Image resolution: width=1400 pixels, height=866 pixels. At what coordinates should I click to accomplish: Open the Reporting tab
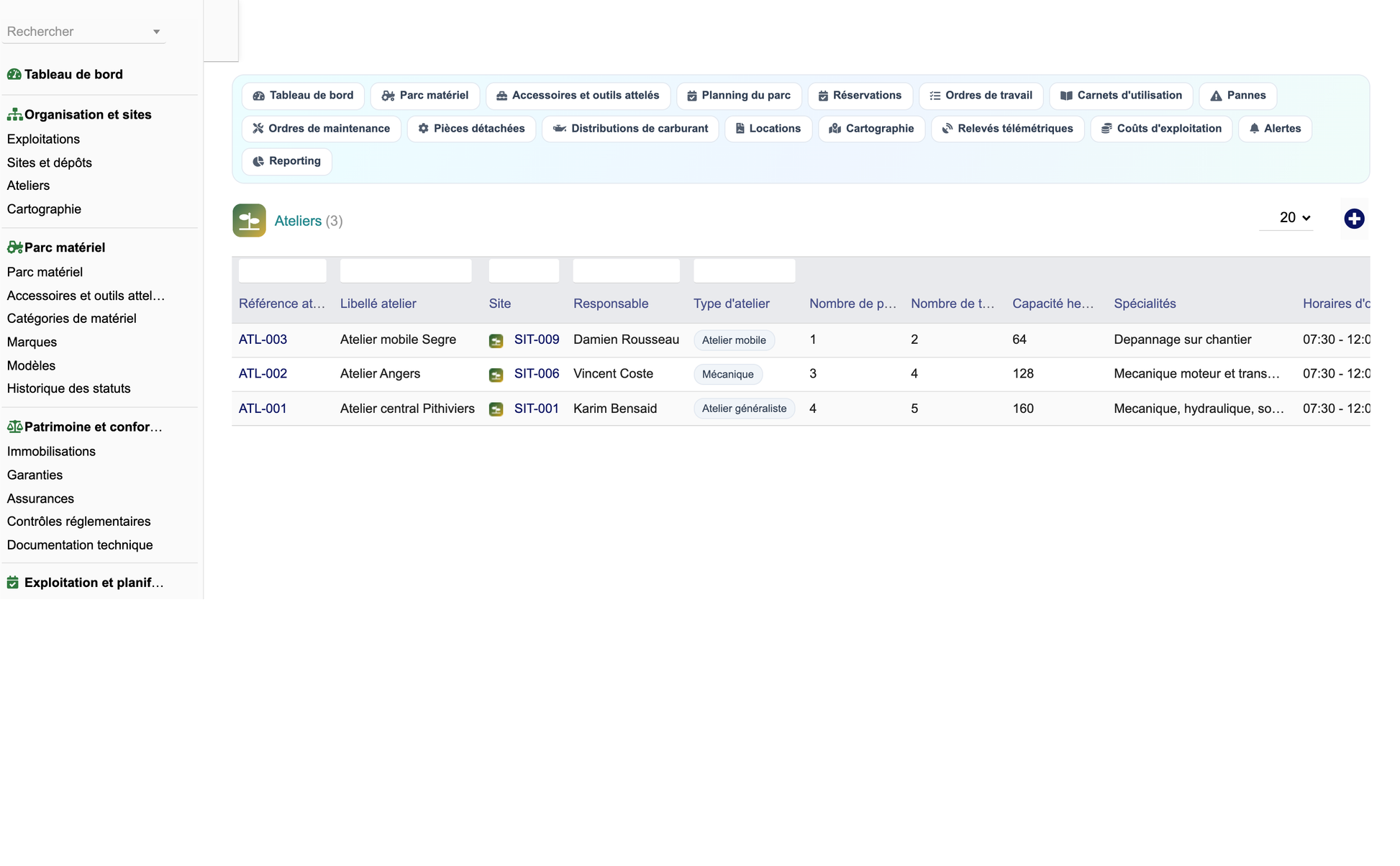coord(286,161)
